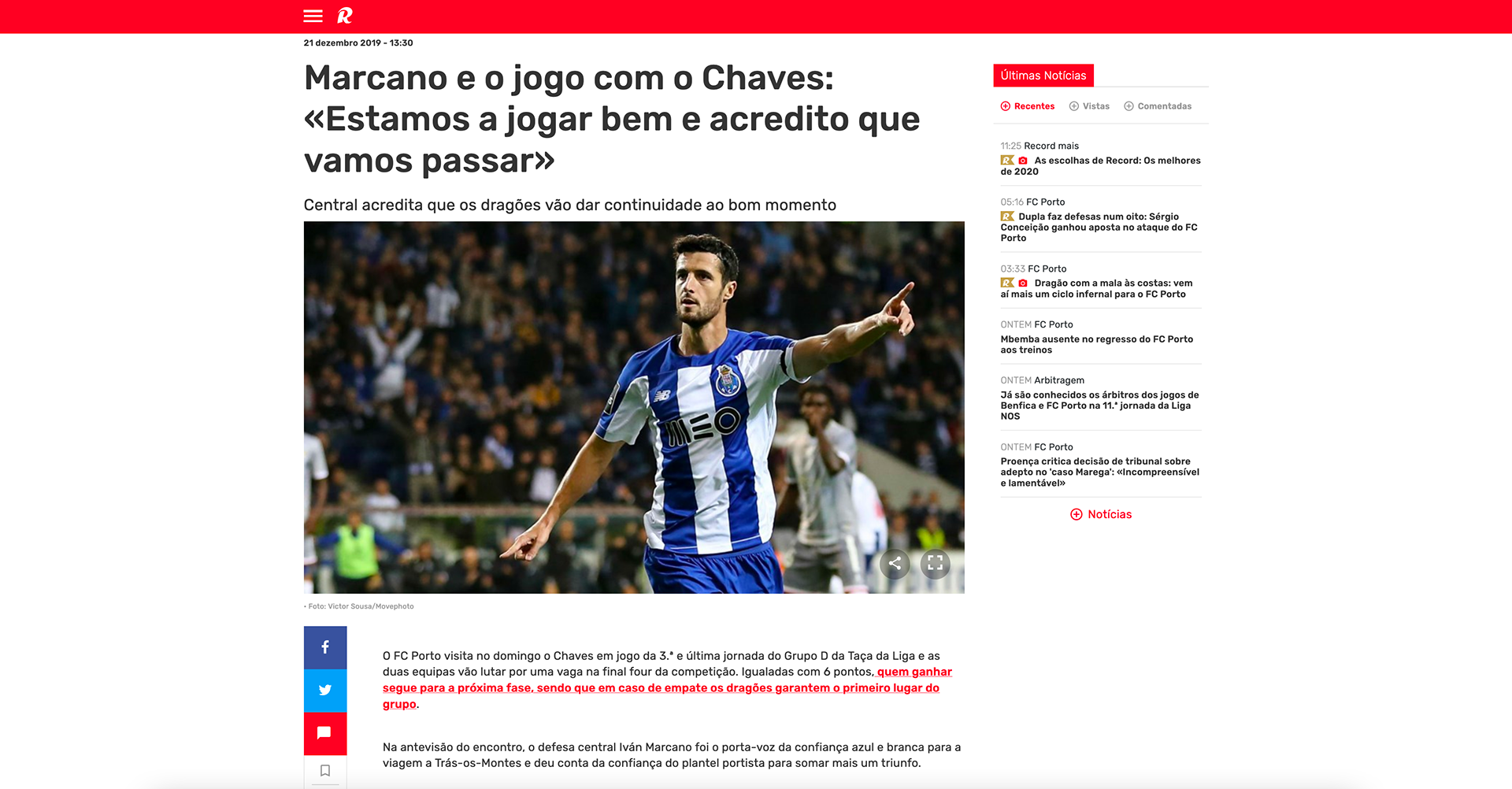The image size is (1512, 789).
Task: Open 'As escolhas de Record' article
Action: 1101,166
